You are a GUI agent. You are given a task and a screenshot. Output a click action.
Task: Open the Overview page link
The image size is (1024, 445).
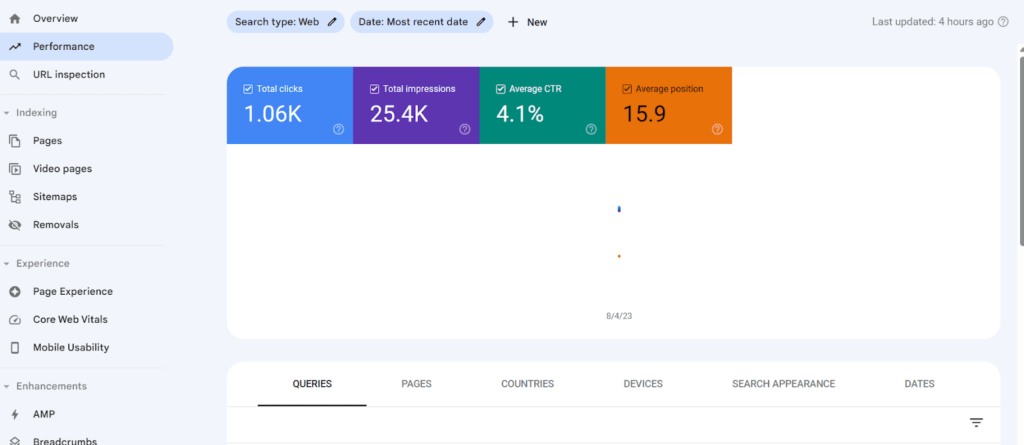click(x=56, y=18)
